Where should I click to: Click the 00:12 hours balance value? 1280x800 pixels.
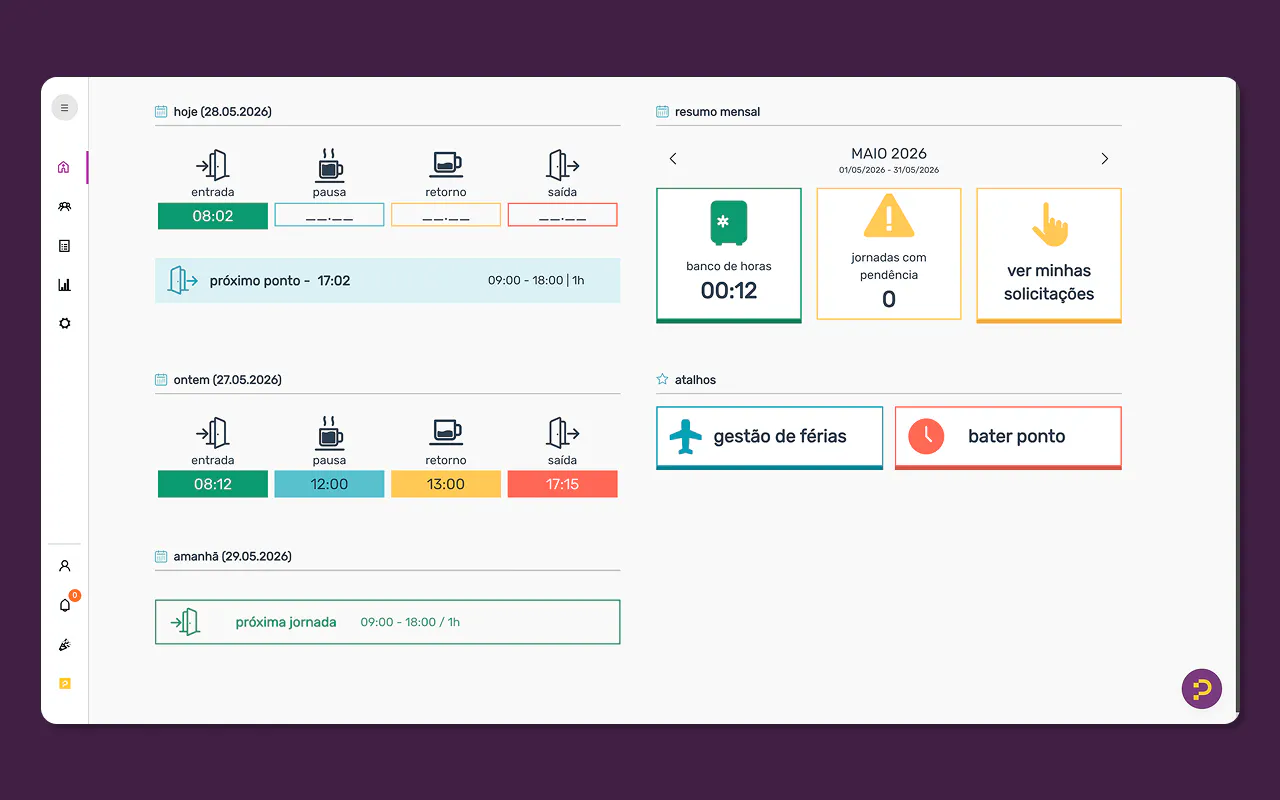click(x=729, y=291)
